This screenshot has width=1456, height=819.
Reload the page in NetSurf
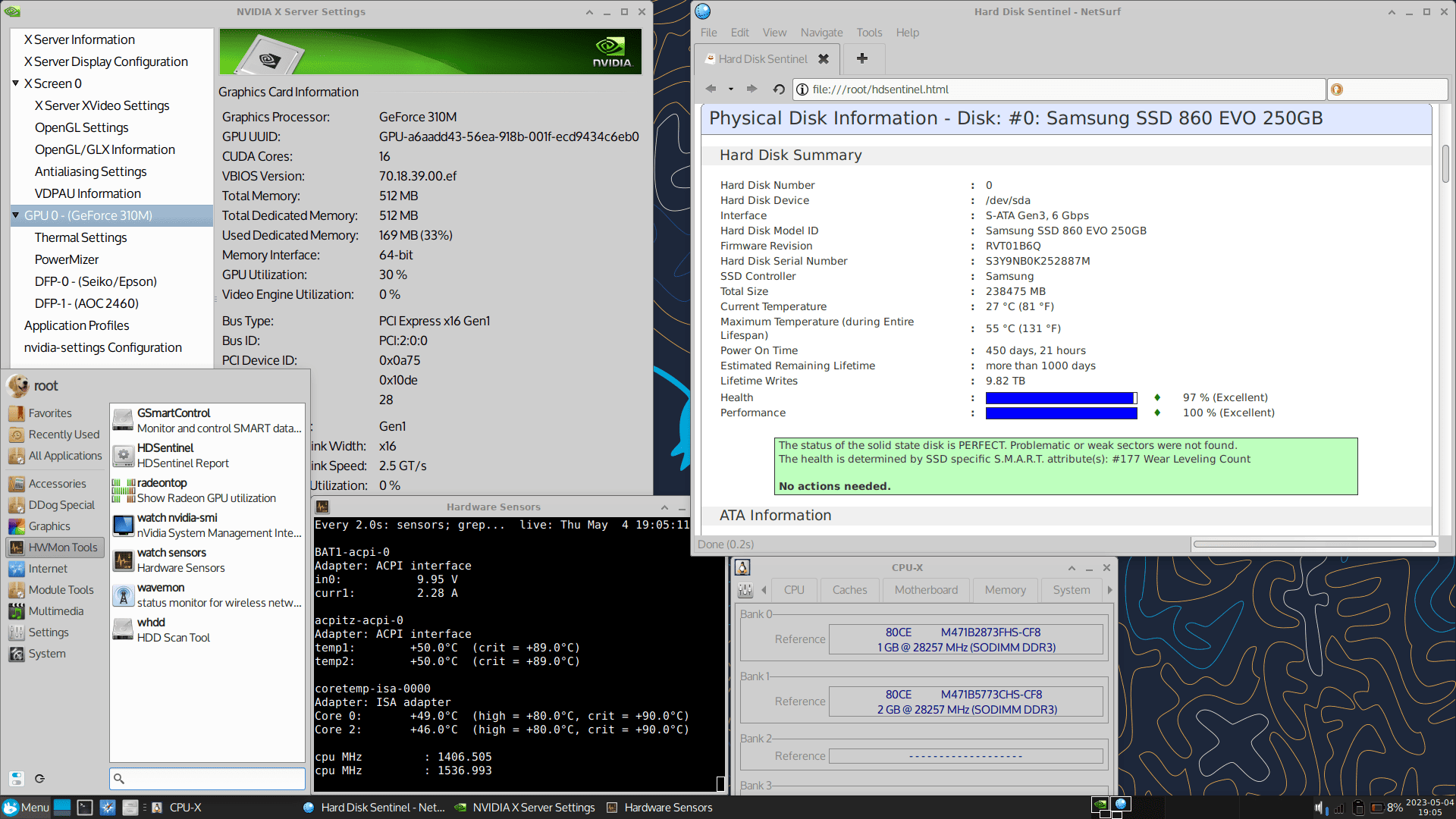point(779,89)
